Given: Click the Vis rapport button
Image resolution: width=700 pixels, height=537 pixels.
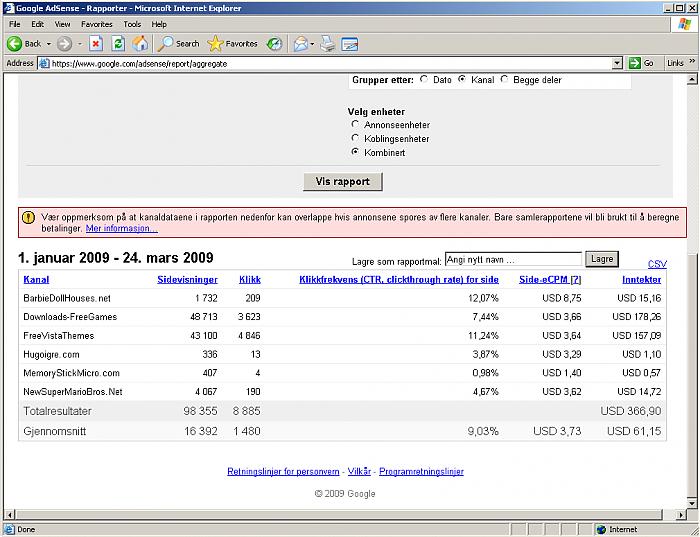Looking at the screenshot, I should (342, 182).
